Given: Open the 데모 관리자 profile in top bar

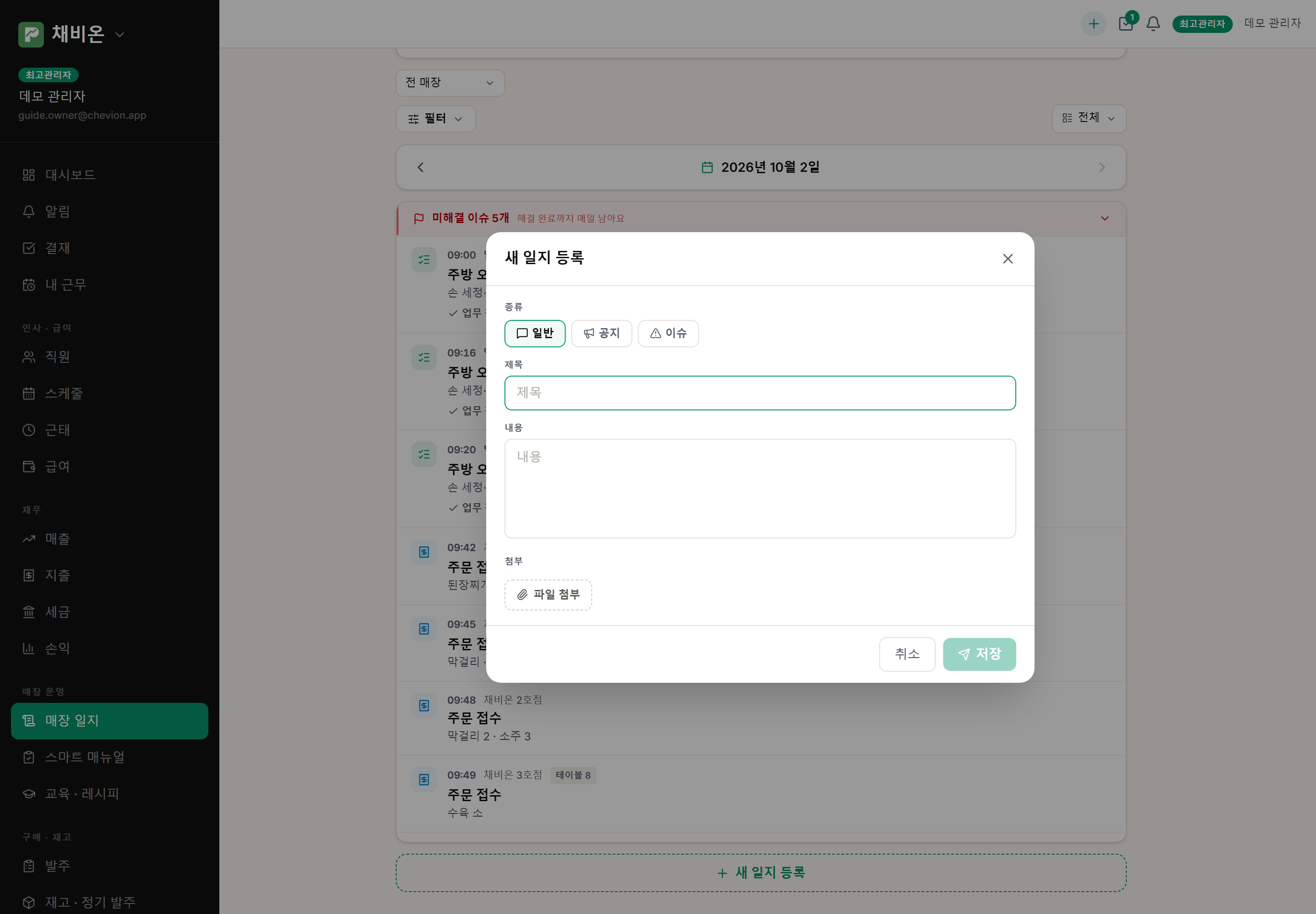Looking at the screenshot, I should (x=1272, y=23).
